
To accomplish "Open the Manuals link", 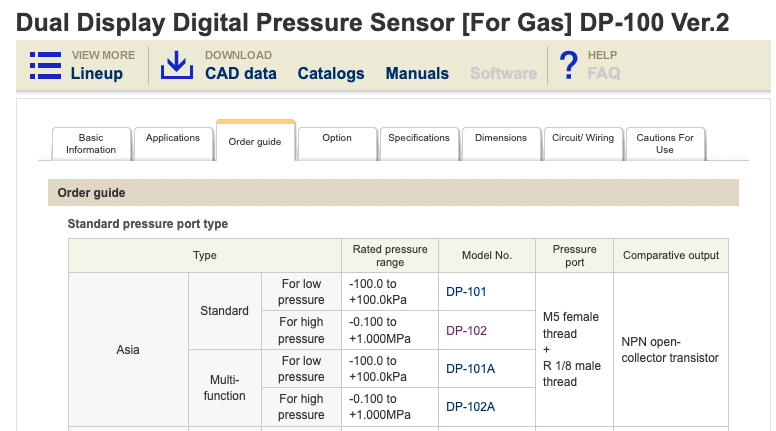I will (x=417, y=73).
